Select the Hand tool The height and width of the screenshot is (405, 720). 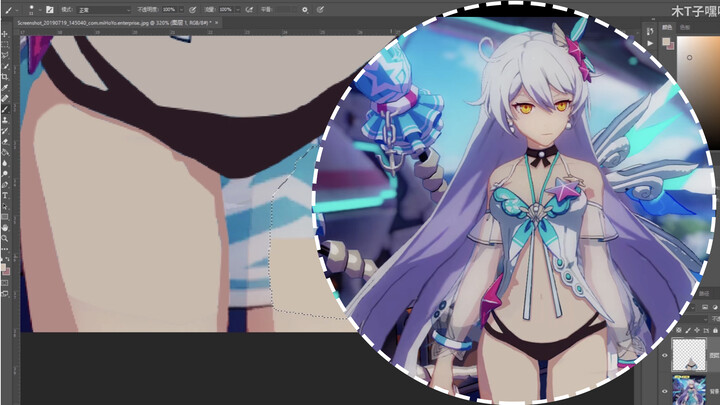click(x=5, y=228)
